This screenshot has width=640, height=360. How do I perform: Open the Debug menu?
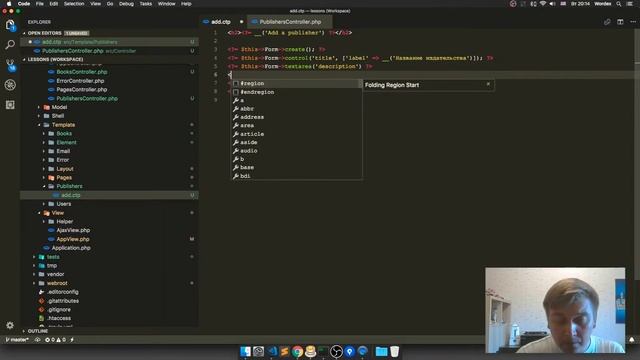coord(126,4)
